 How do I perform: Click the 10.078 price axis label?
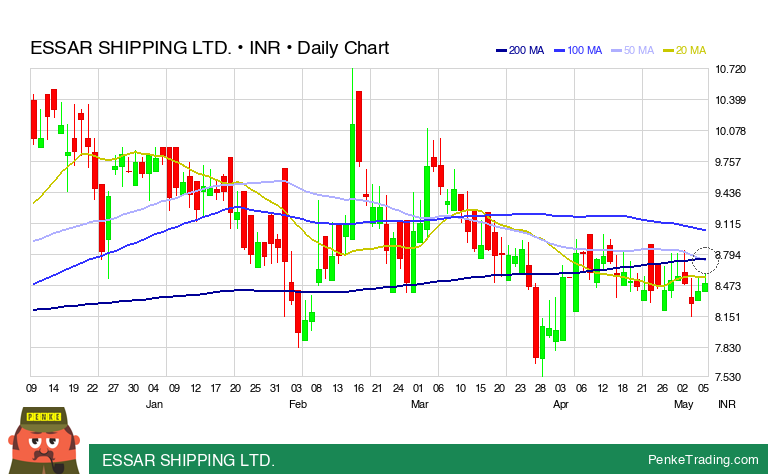point(730,131)
